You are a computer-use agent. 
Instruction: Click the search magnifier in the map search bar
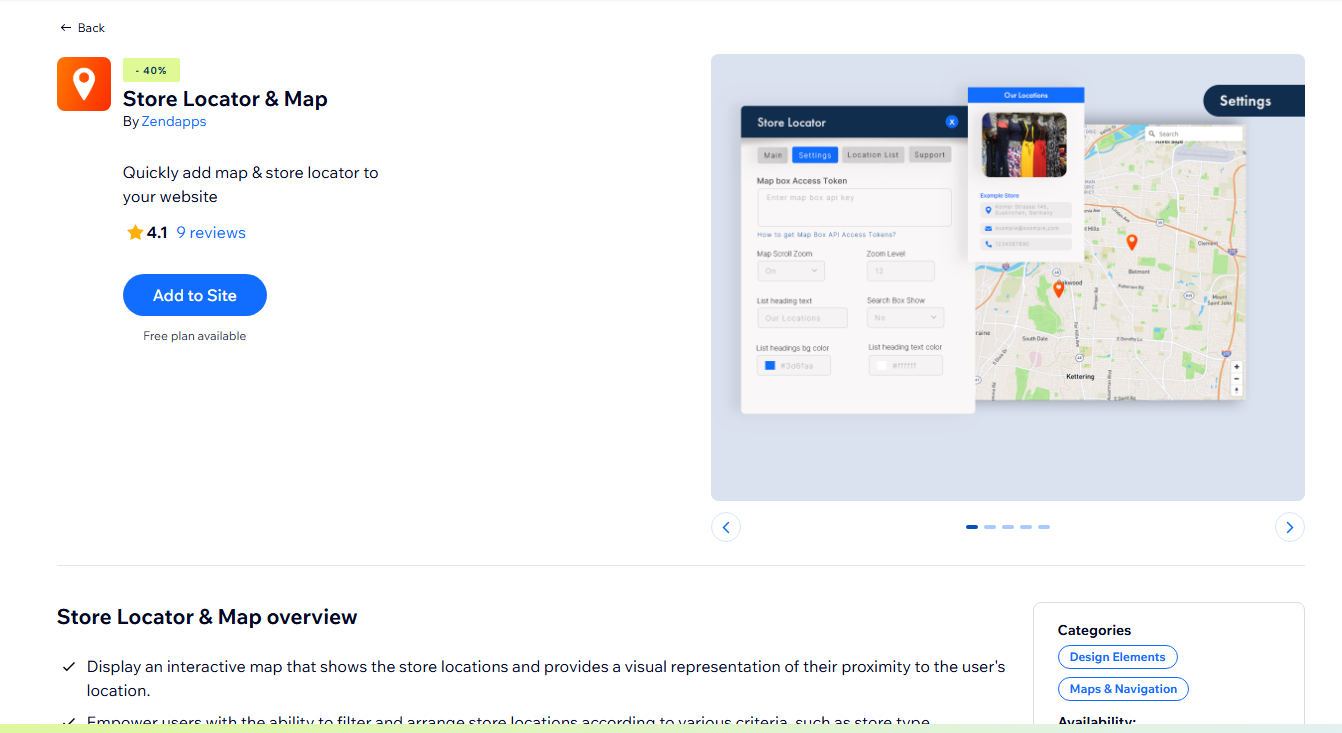click(x=1152, y=133)
